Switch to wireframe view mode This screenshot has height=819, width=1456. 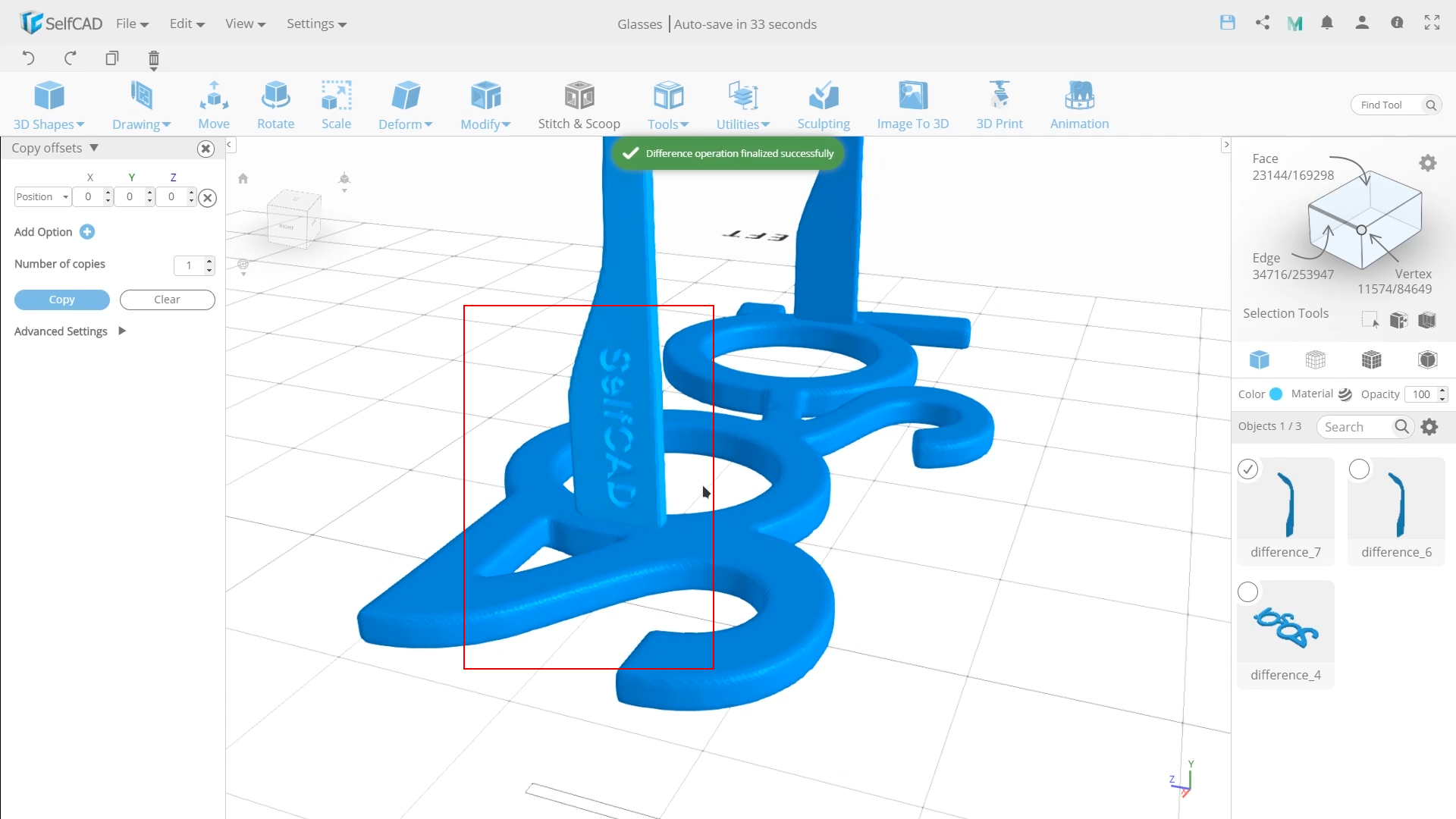pyautogui.click(x=1316, y=359)
